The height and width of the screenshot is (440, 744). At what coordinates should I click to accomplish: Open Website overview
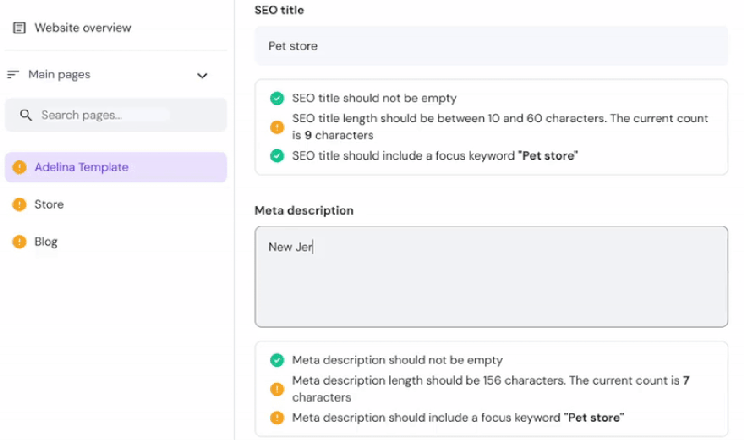click(x=83, y=28)
